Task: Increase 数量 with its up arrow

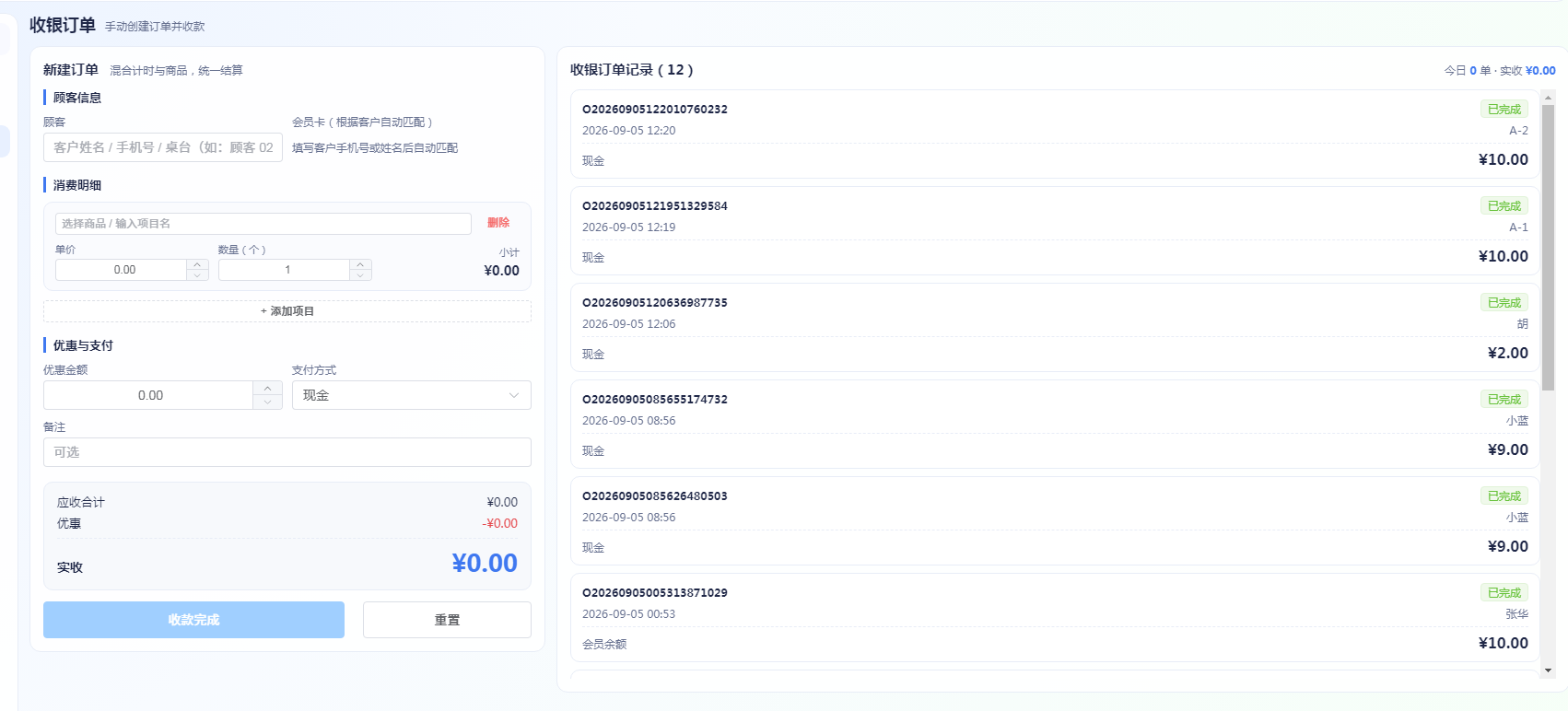Action: pos(361,264)
